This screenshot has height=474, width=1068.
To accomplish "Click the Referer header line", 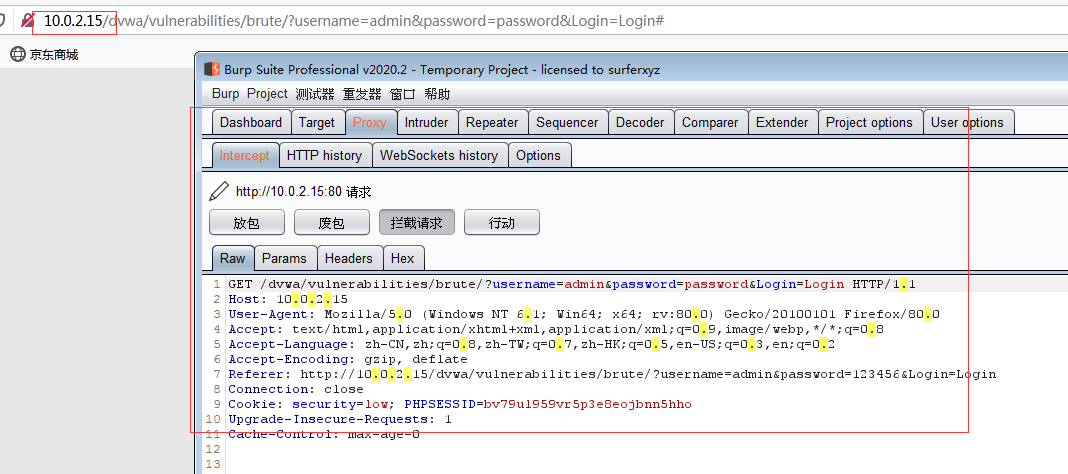I will 612,374.
